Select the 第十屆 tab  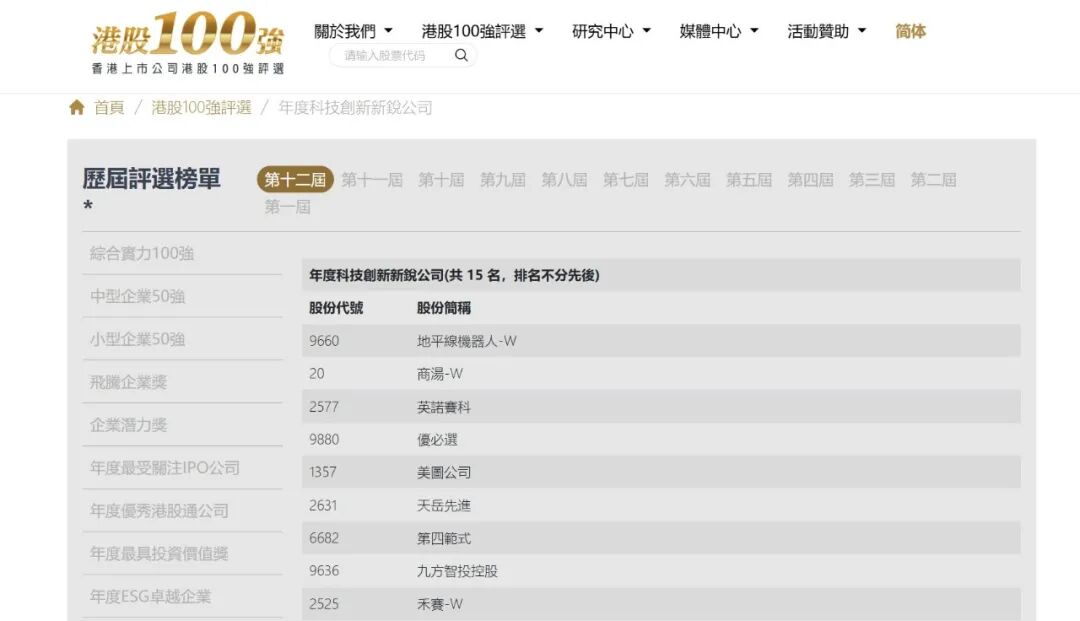(441, 180)
